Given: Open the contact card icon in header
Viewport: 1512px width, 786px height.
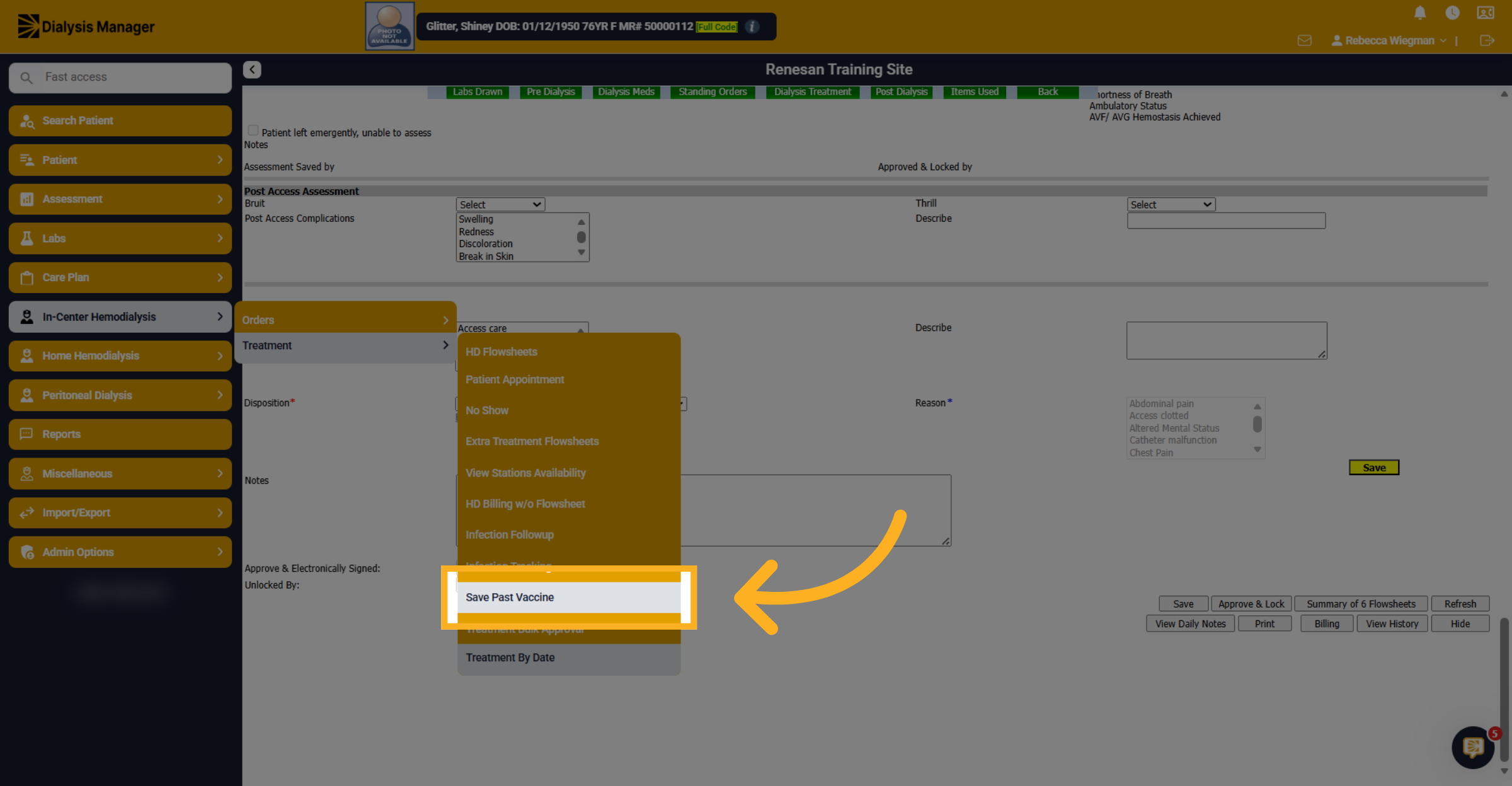Looking at the screenshot, I should click(1486, 13).
